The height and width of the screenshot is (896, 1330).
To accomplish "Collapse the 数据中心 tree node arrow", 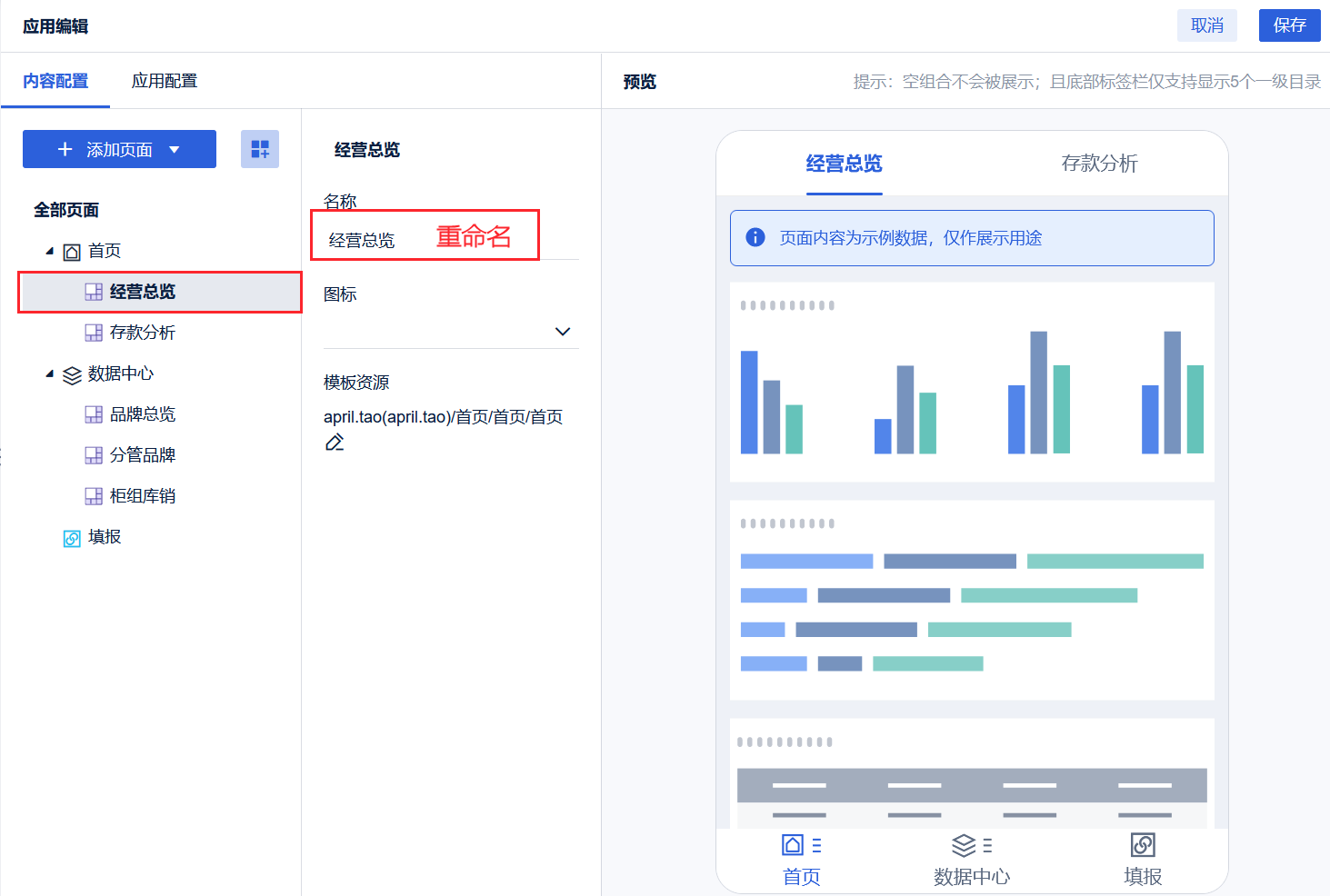I will [49, 373].
